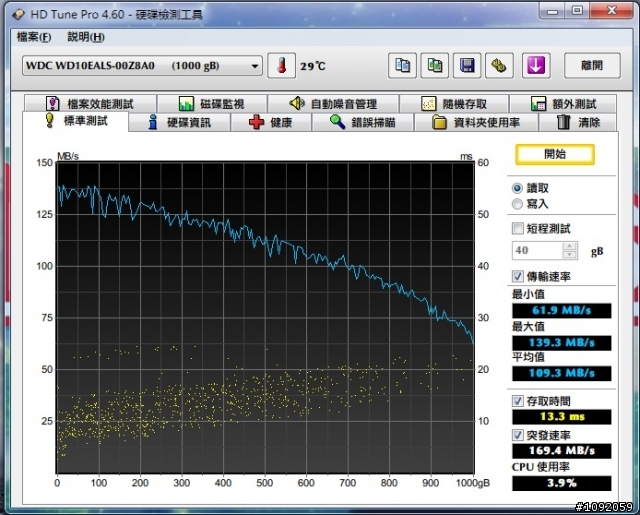Click the 離開 button

click(592, 65)
